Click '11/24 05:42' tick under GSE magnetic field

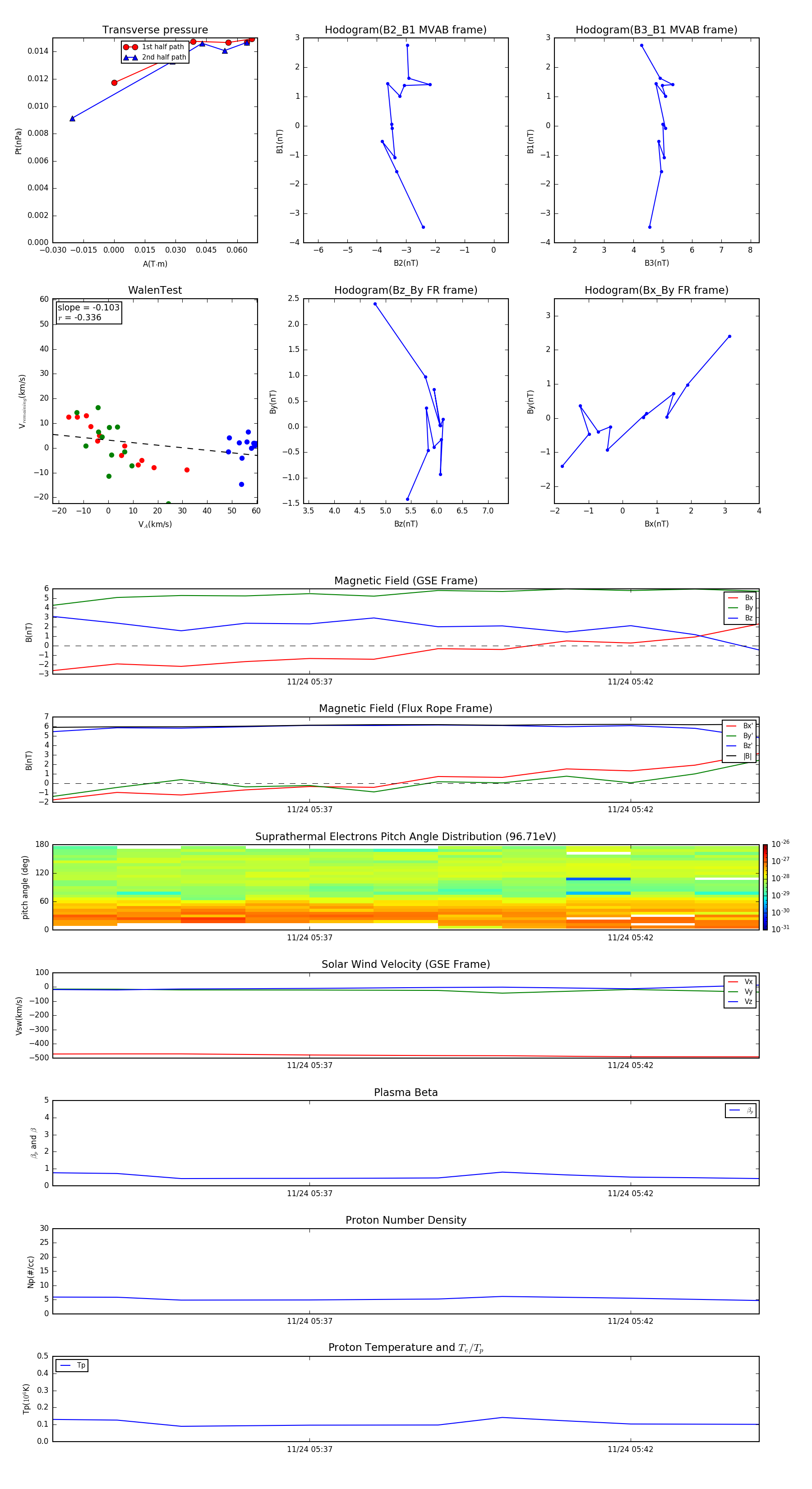click(631, 682)
